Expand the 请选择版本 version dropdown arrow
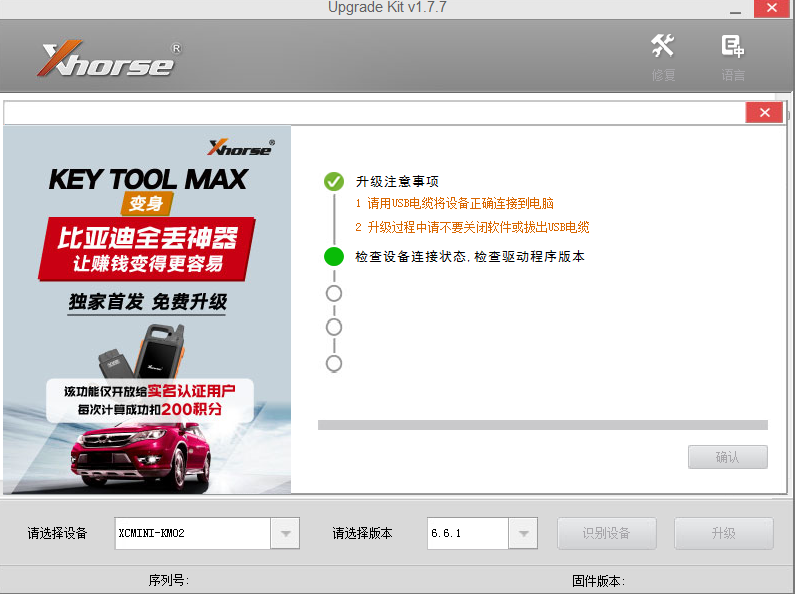Viewport: 795px width, 594px height. point(523,533)
